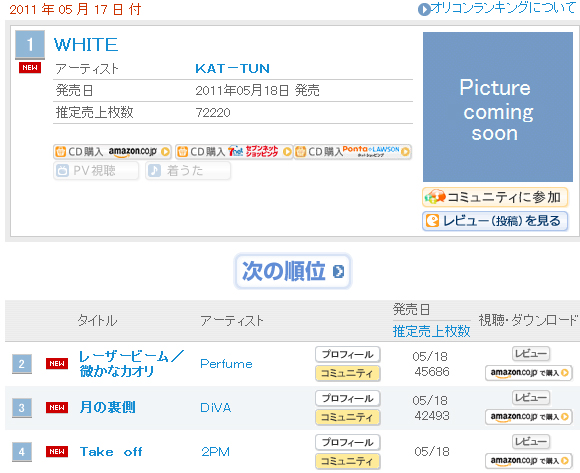
Task: Buy CD via Ponta LAWSON button
Action: tap(353, 152)
